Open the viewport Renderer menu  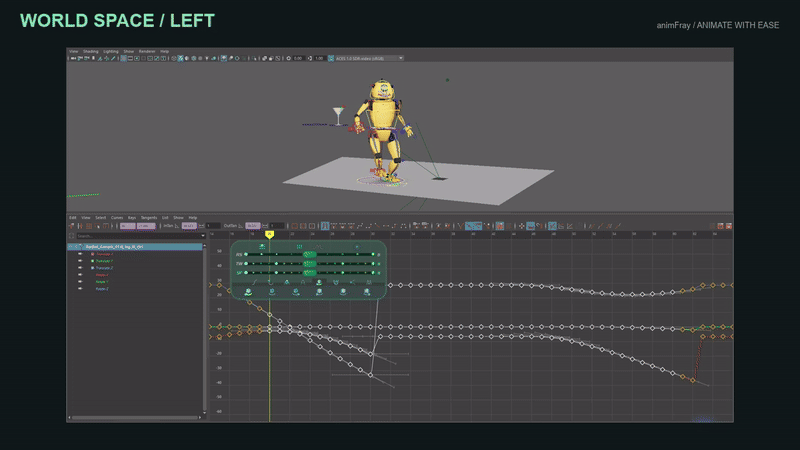(x=147, y=52)
